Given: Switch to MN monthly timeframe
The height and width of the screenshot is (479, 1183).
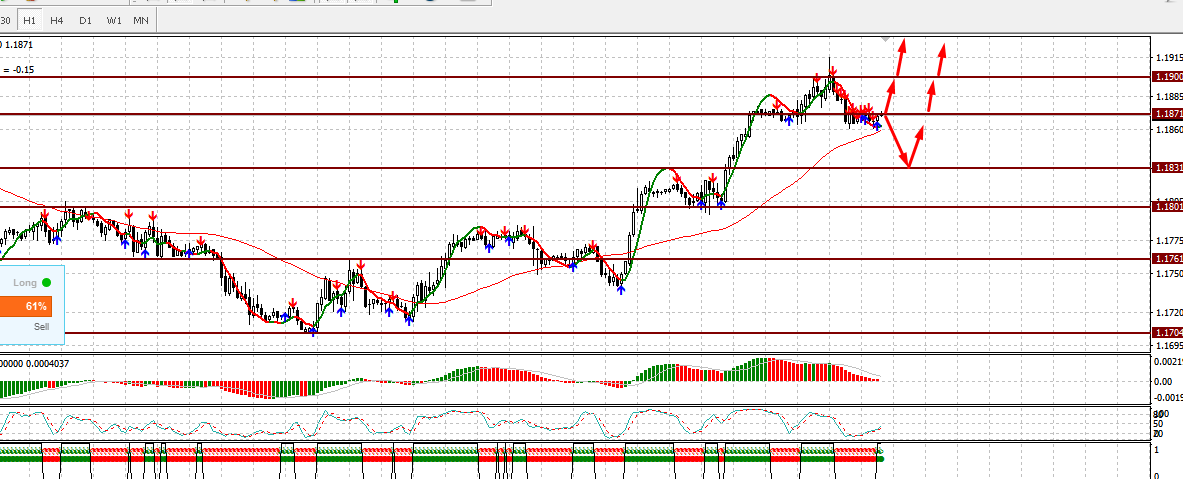Looking at the screenshot, I should pyautogui.click(x=143, y=19).
